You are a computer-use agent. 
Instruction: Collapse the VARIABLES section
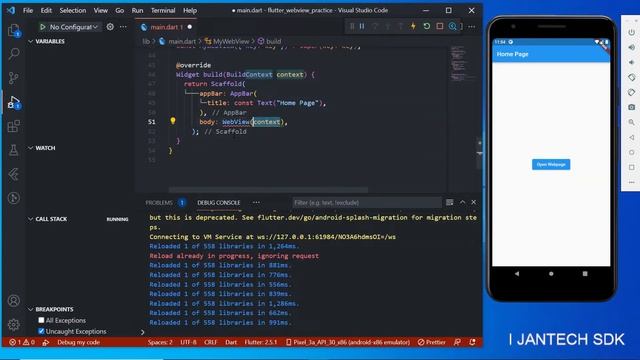(x=30, y=41)
